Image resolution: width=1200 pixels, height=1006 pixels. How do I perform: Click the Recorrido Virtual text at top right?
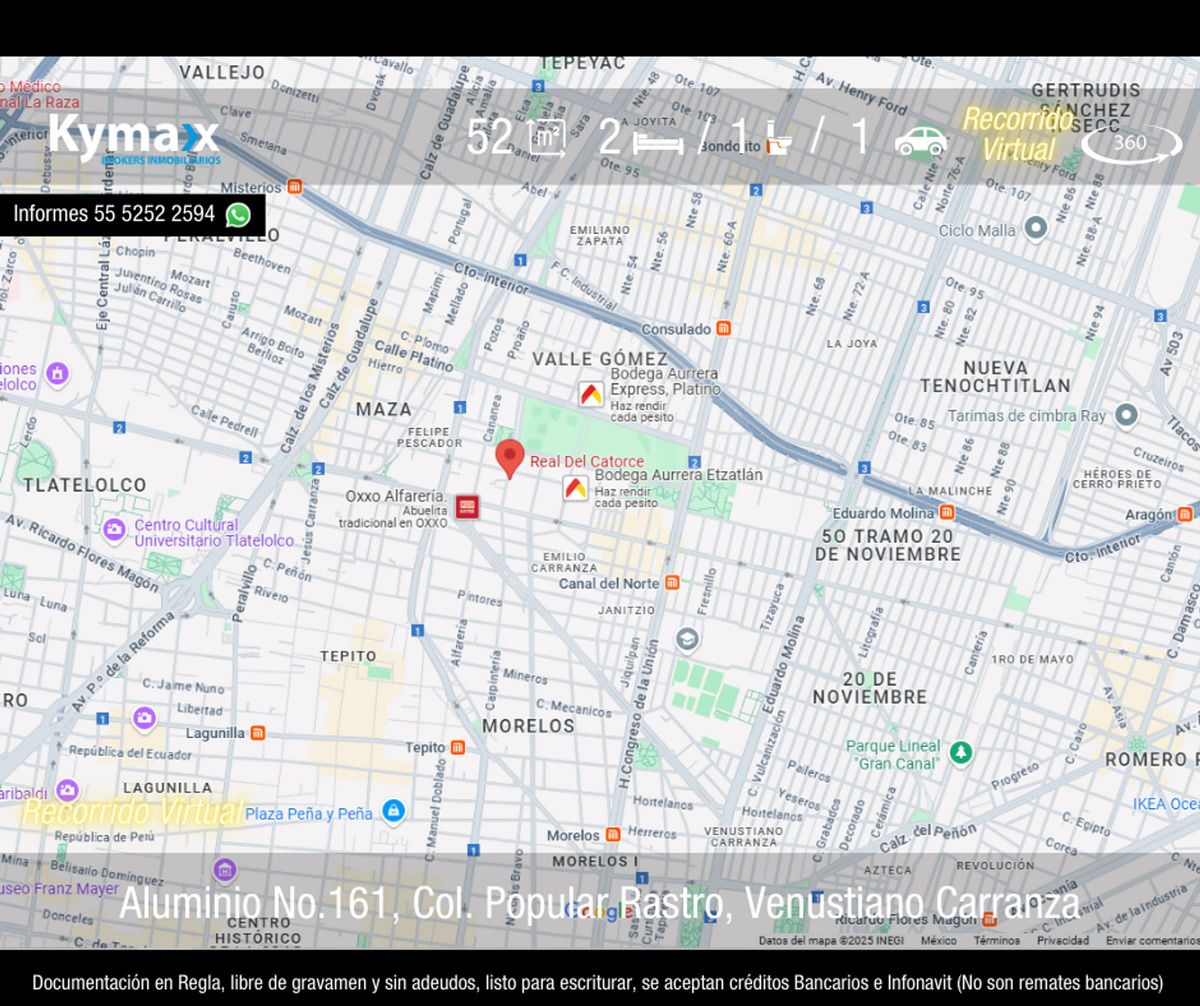[x=1018, y=135]
